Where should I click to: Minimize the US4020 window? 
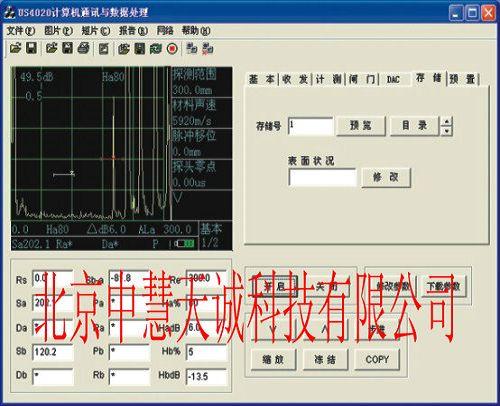click(456, 13)
